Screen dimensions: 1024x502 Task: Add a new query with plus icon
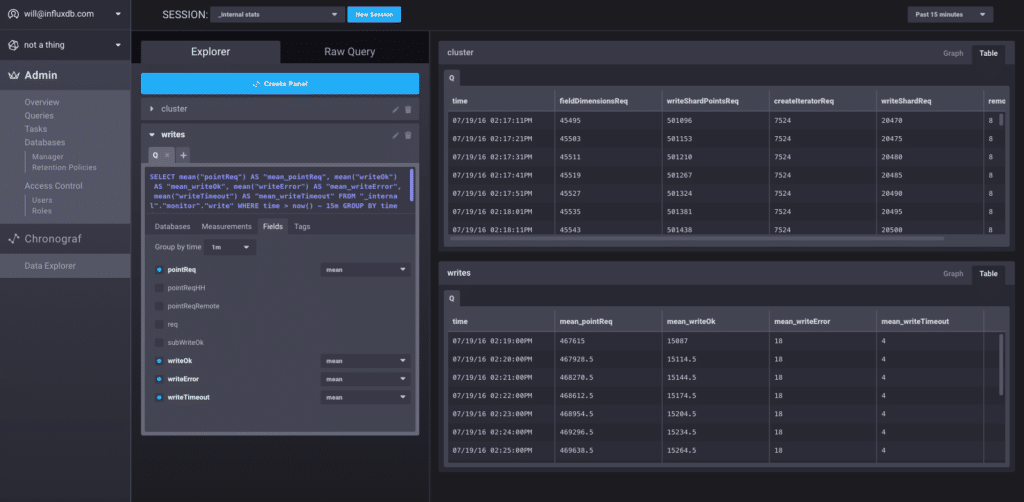(183, 155)
